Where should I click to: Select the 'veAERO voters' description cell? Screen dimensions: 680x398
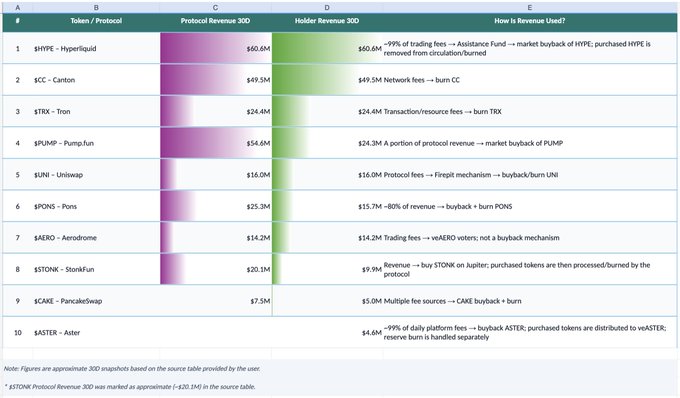click(530, 238)
